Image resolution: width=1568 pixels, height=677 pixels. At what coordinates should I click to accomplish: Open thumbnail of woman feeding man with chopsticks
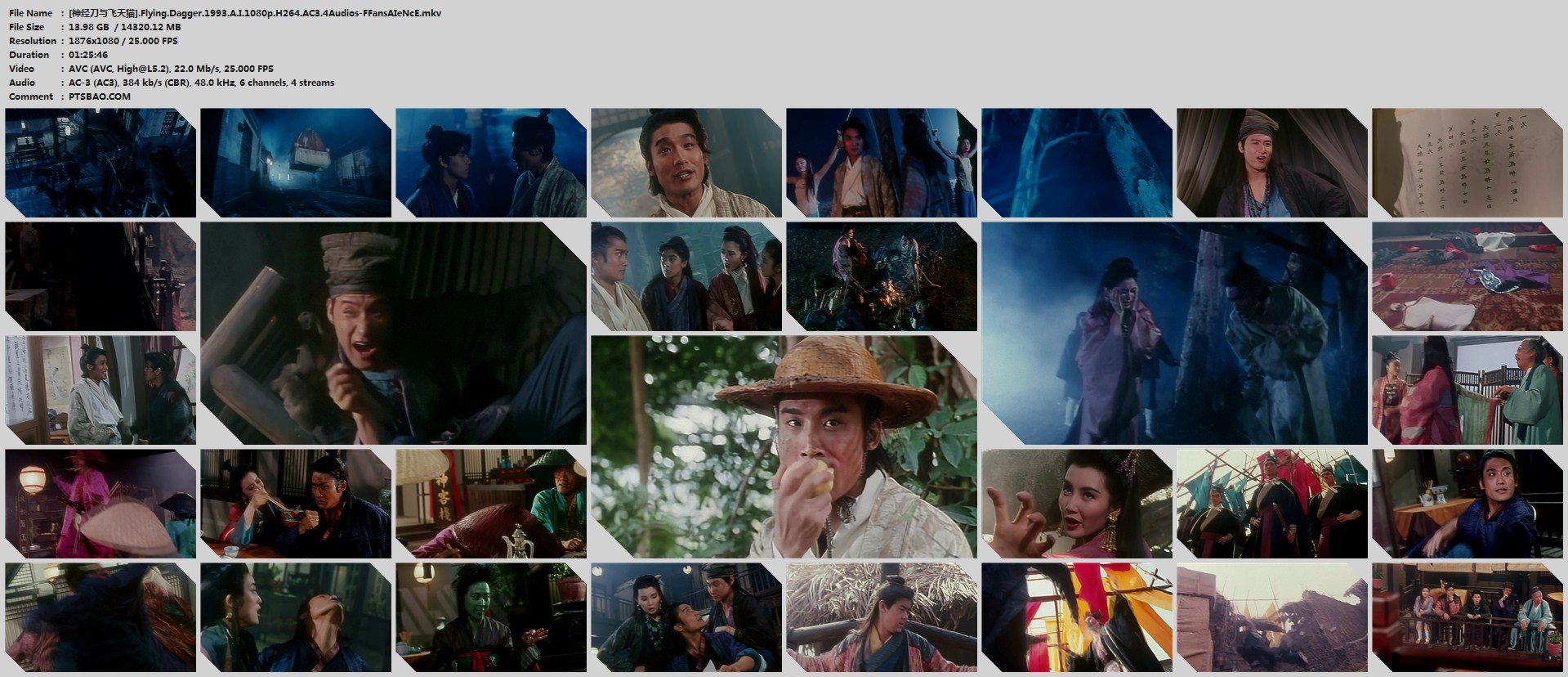click(x=296, y=504)
